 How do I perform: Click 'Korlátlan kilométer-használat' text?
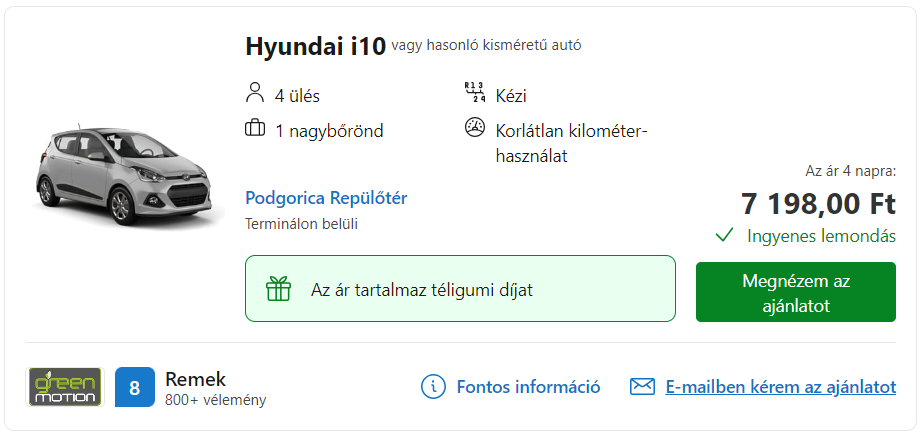tap(572, 143)
